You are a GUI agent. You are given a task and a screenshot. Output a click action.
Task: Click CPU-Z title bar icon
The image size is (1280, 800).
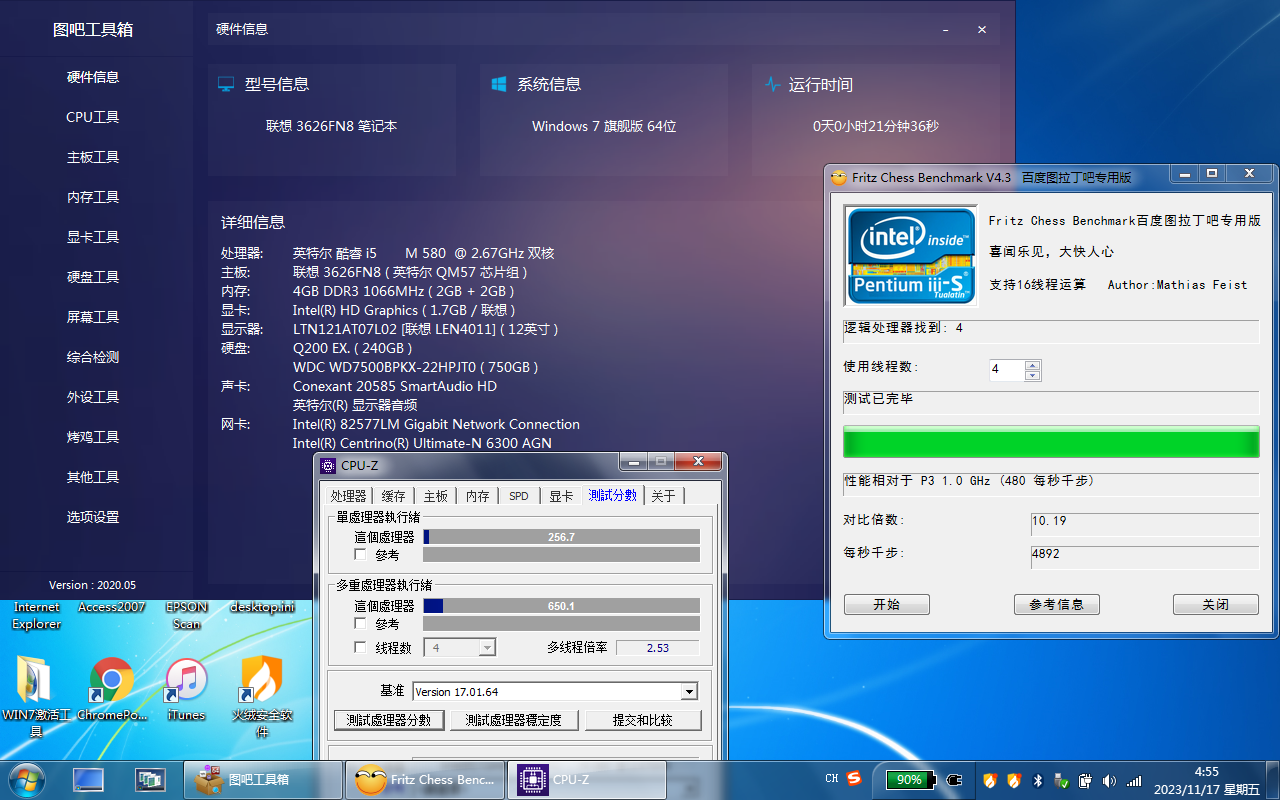[328, 465]
